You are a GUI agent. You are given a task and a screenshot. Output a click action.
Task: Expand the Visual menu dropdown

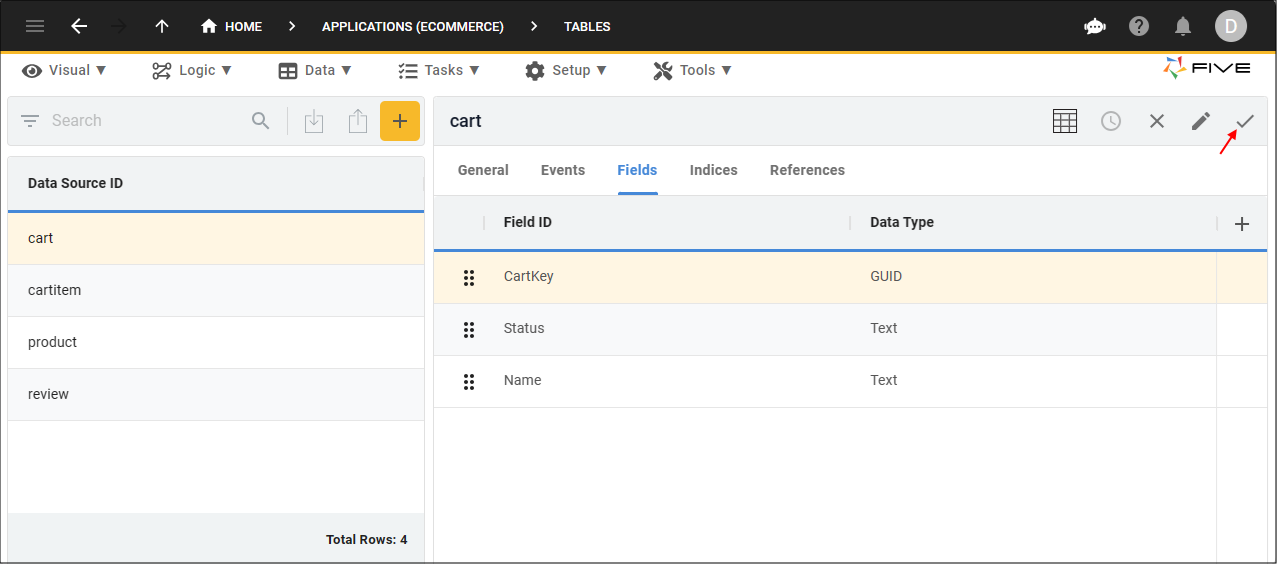tap(65, 70)
